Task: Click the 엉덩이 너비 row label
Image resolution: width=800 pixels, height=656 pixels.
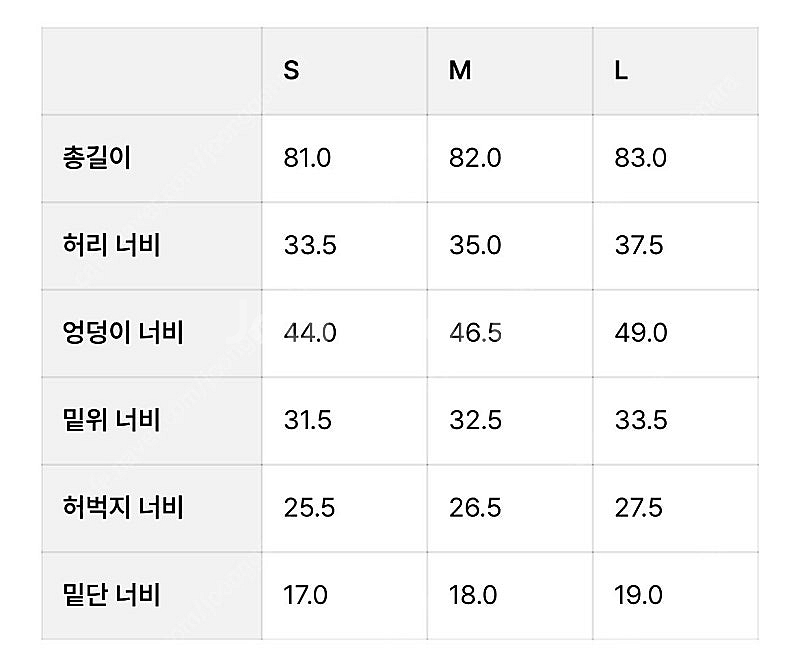Action: pyautogui.click(x=122, y=333)
